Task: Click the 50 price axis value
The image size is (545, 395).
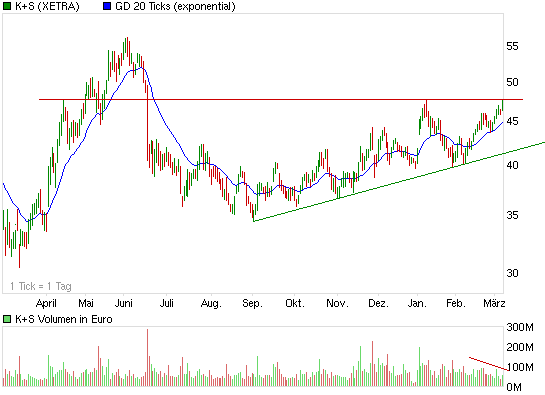Action: click(x=512, y=82)
